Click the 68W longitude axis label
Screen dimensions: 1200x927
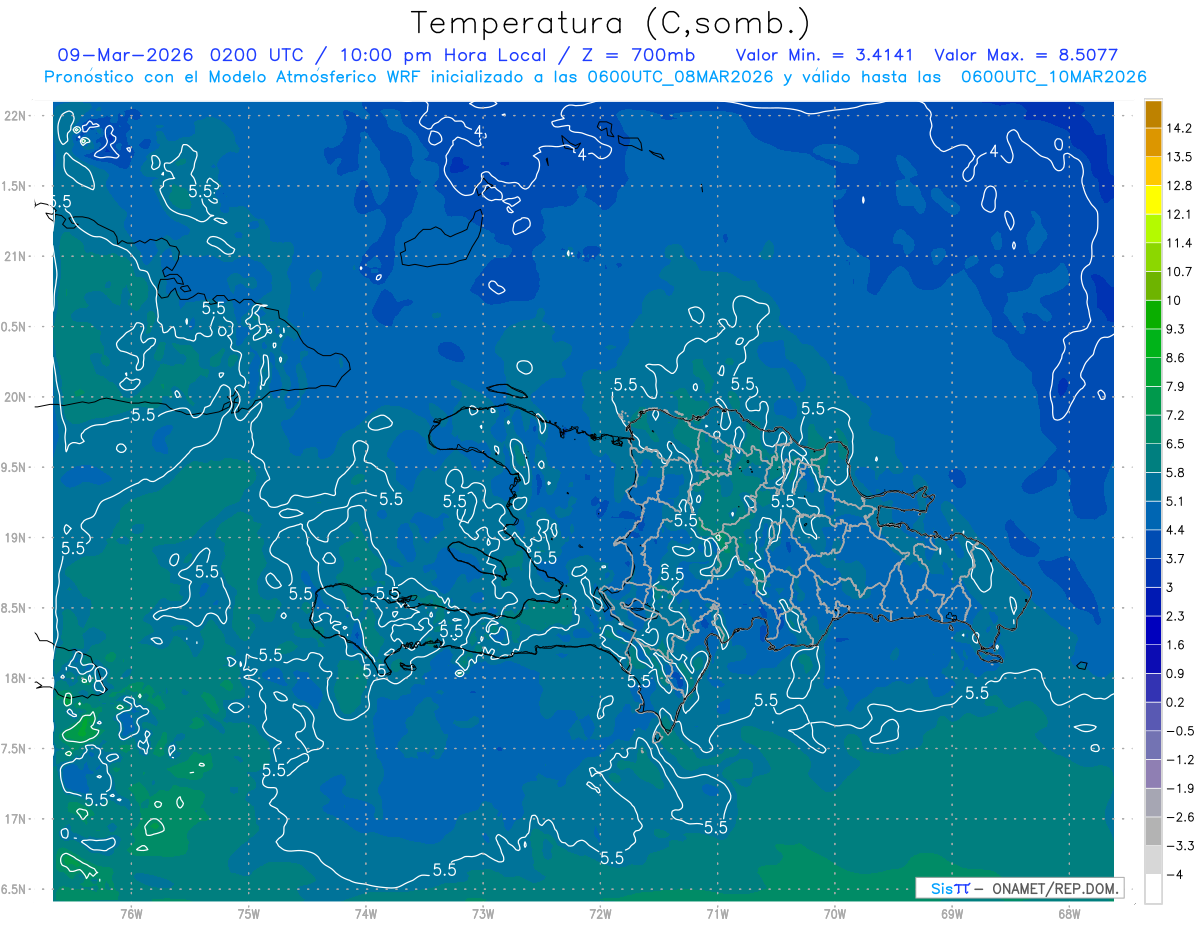point(1069,913)
